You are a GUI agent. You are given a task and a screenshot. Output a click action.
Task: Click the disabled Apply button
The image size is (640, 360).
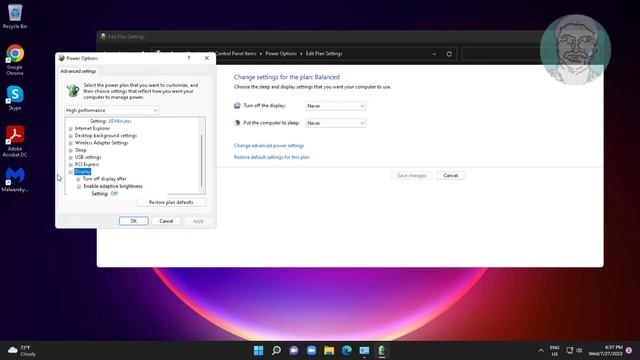tap(198, 221)
